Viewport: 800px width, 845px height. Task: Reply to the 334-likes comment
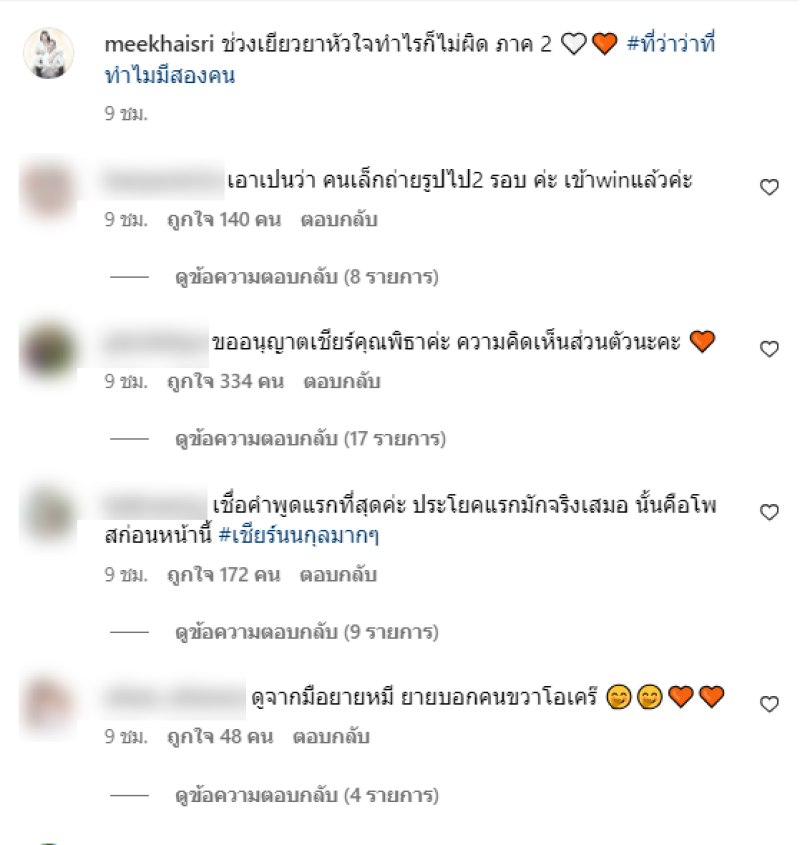(342, 382)
